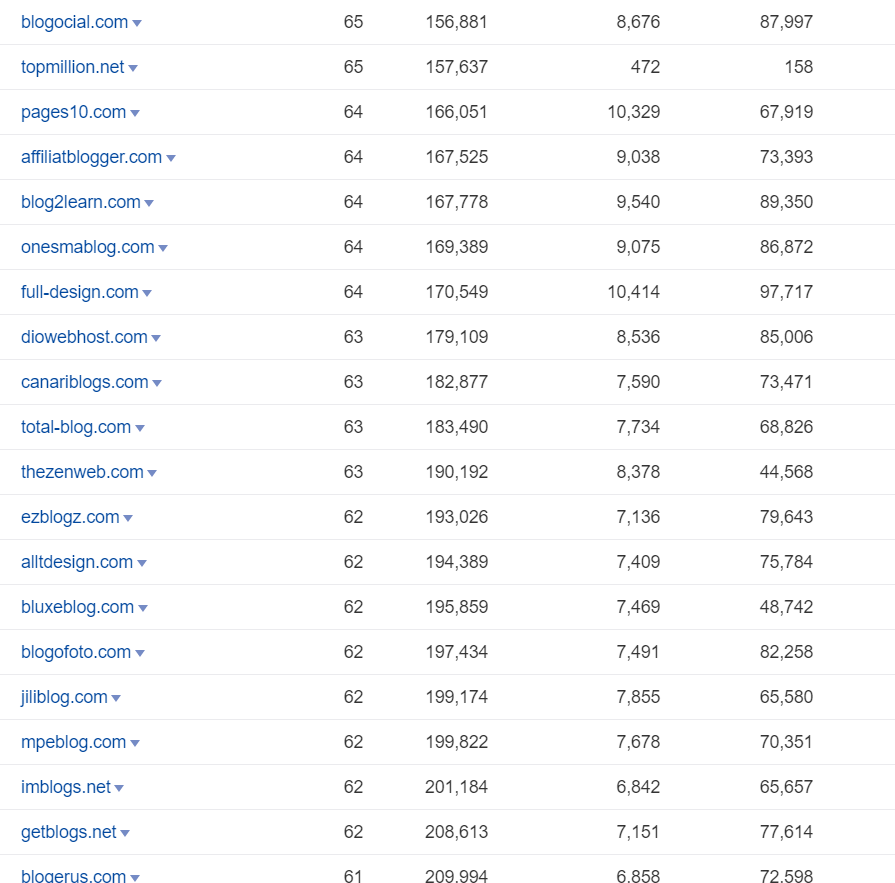Select the 157,637 value for topmillion.net
This screenshot has width=895, height=883.
pos(457,67)
